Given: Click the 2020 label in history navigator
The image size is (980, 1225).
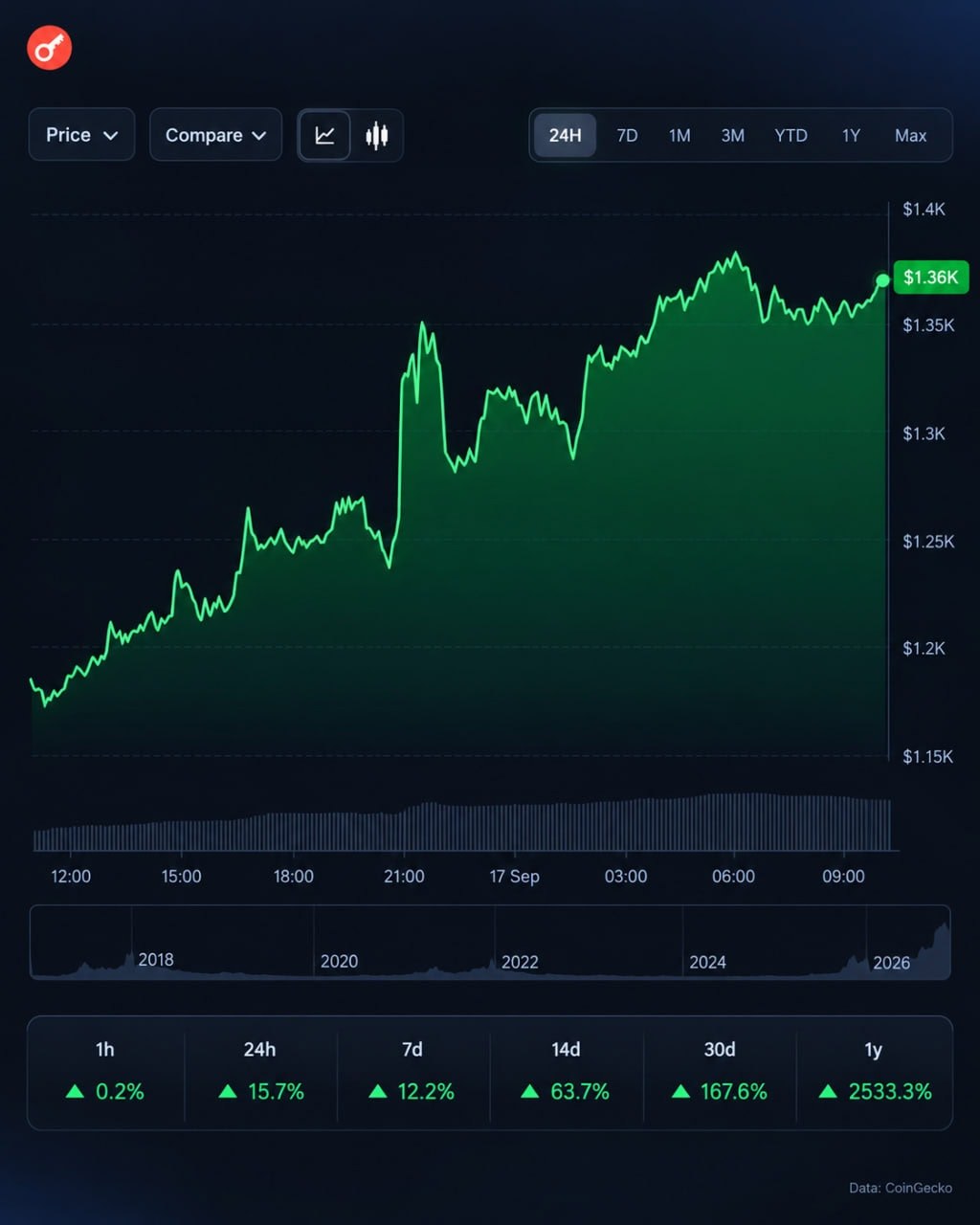Looking at the screenshot, I should coord(339,961).
